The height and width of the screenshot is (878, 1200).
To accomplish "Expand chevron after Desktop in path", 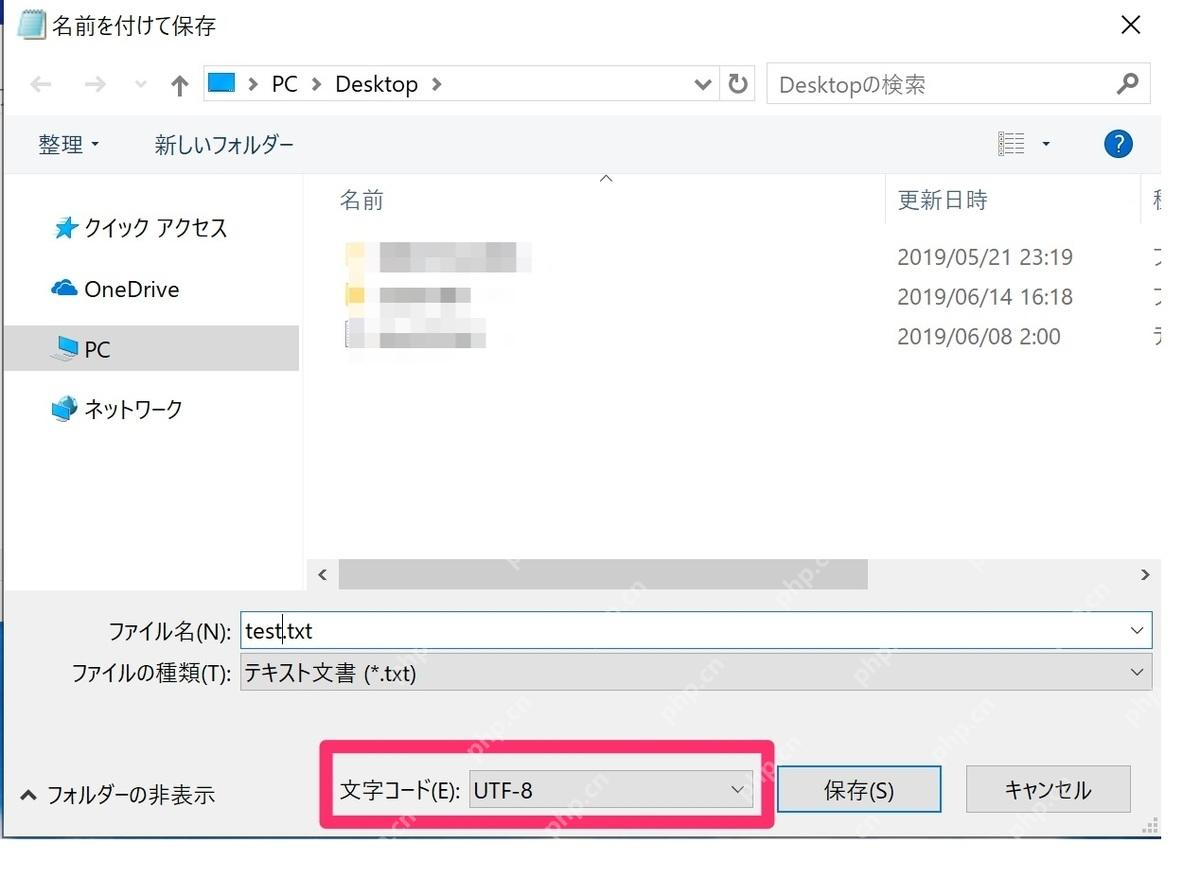I will click(x=436, y=85).
